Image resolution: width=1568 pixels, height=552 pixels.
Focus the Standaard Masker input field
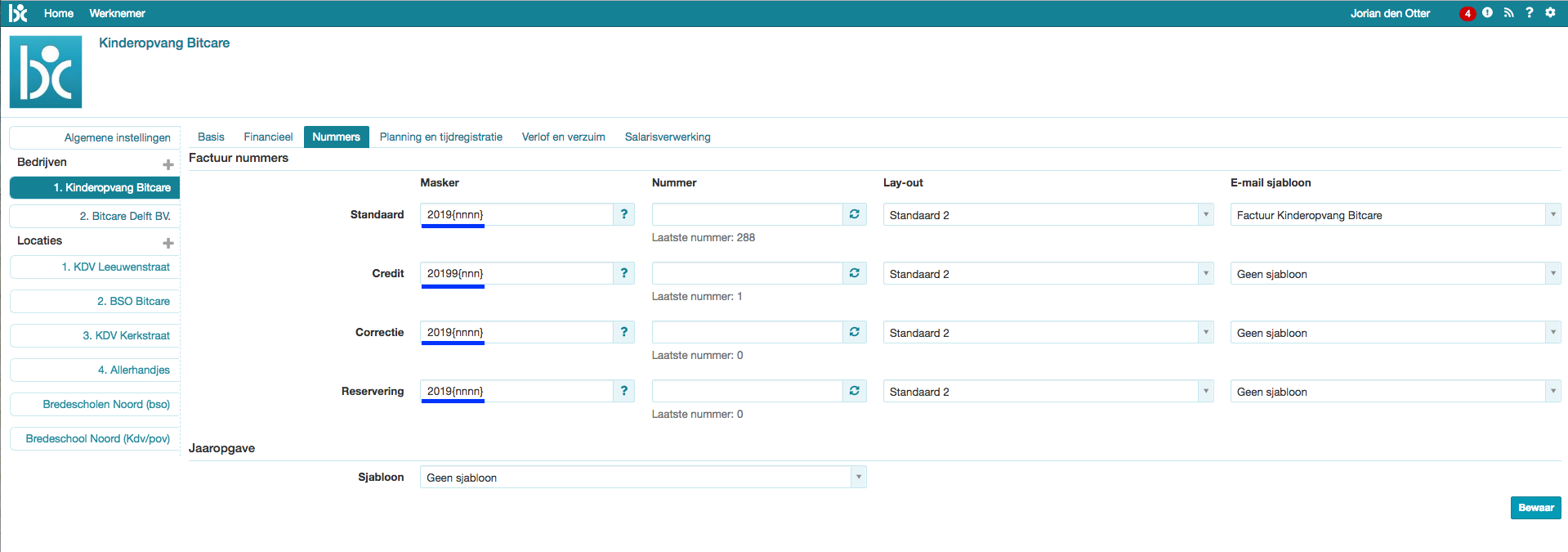pyautogui.click(x=516, y=214)
